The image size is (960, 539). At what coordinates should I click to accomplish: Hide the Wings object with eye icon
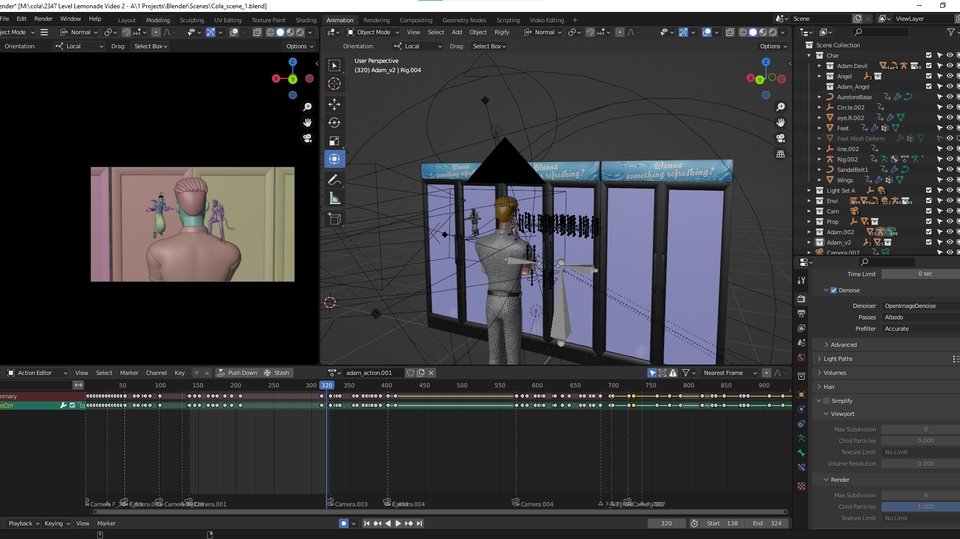point(950,180)
